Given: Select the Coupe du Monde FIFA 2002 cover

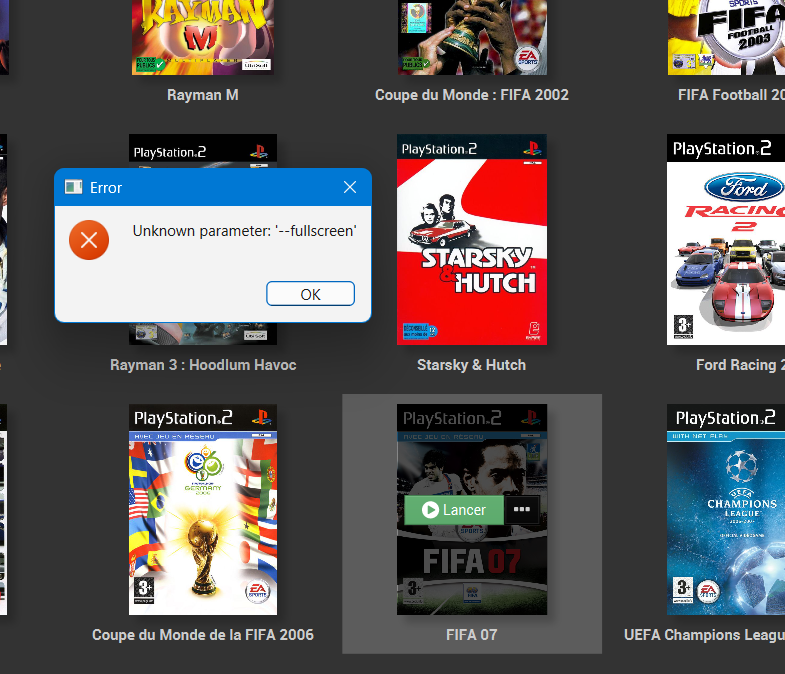Looking at the screenshot, I should tap(472, 37).
